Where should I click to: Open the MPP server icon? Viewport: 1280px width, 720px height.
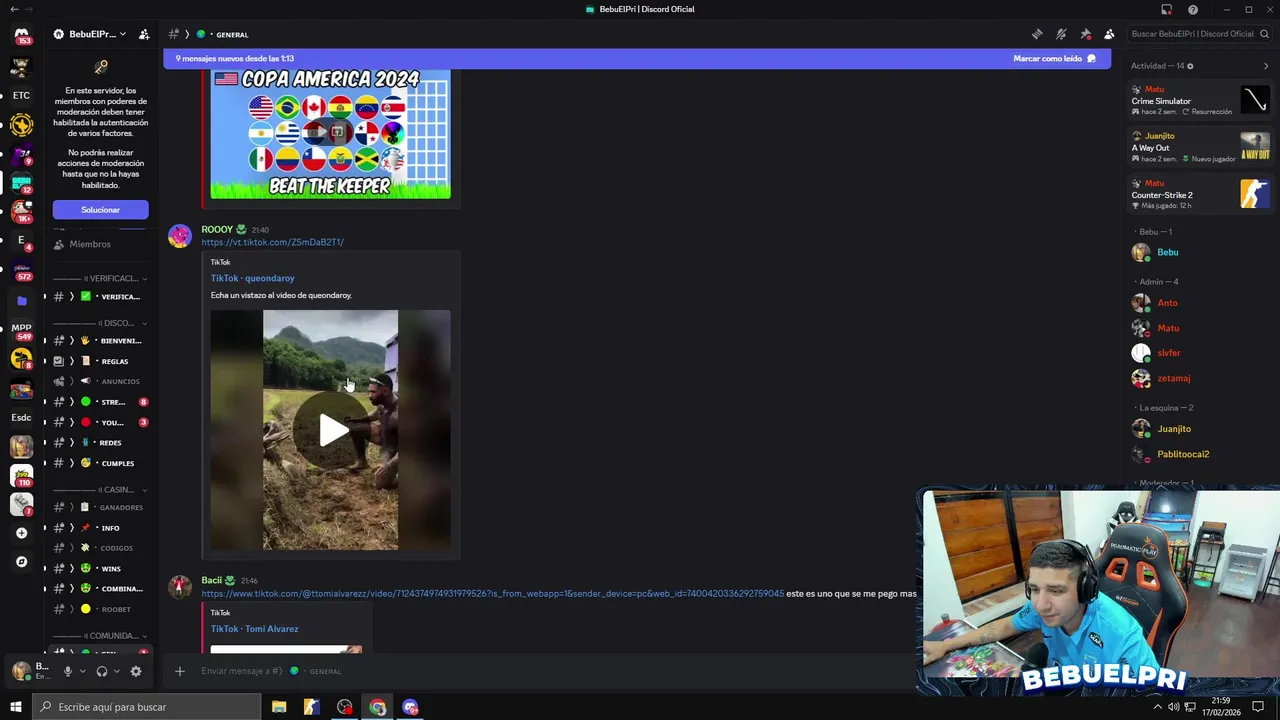click(21, 328)
